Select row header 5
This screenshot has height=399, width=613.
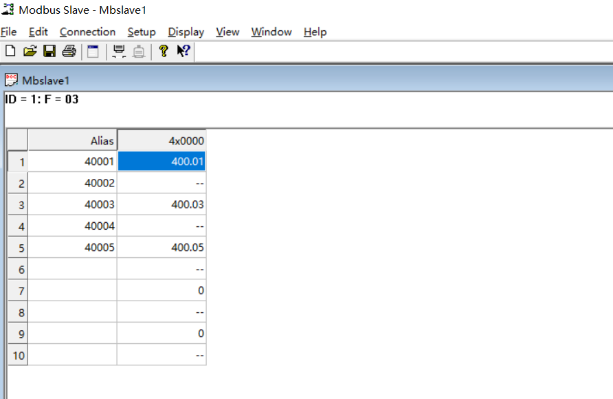[x=18, y=247]
